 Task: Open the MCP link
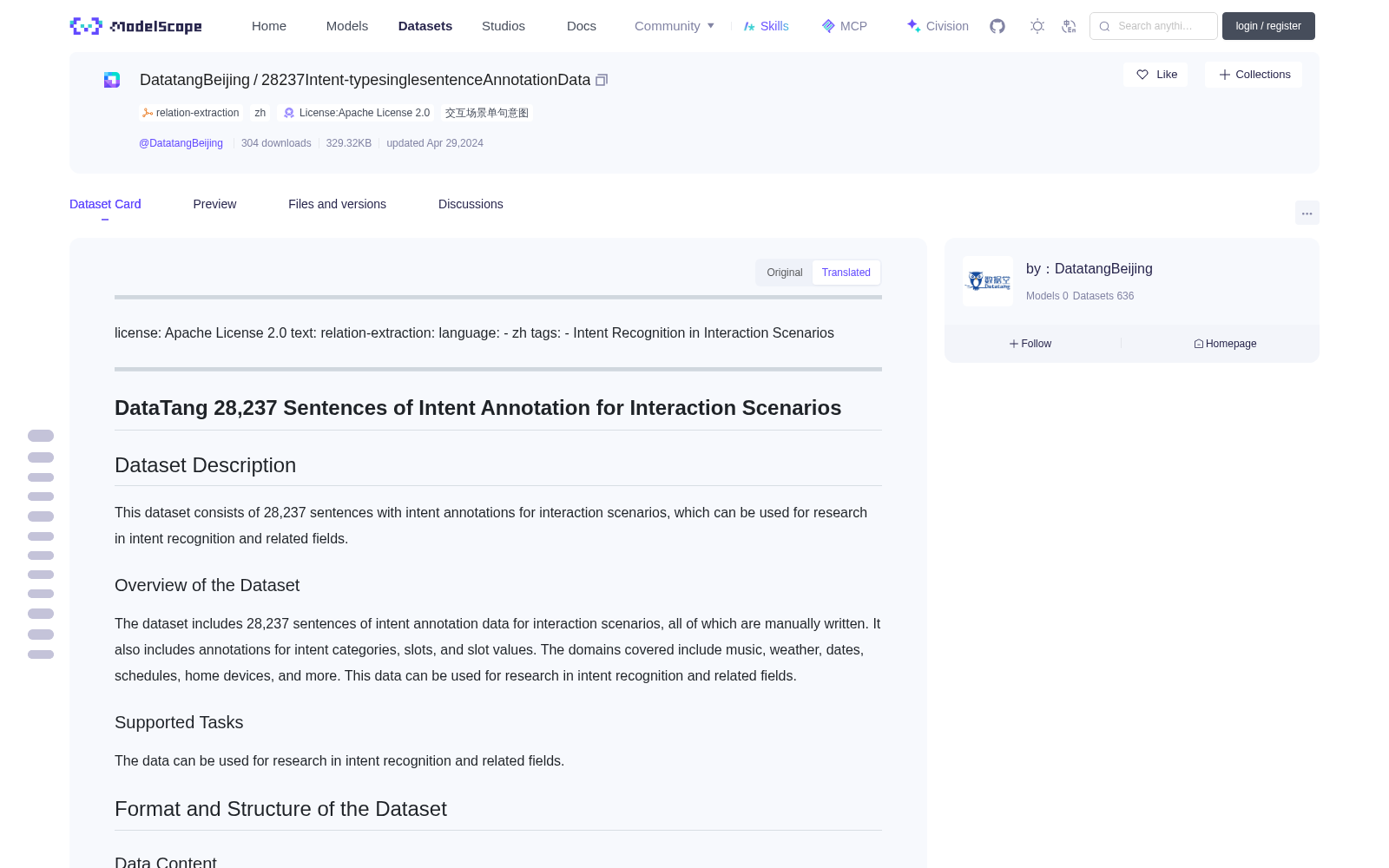[x=853, y=26]
